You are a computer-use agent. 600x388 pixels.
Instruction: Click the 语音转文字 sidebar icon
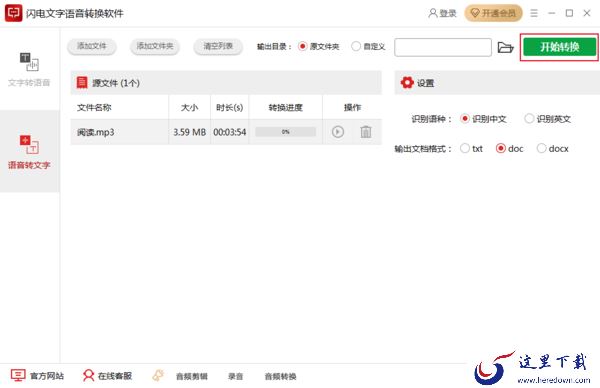(29, 145)
